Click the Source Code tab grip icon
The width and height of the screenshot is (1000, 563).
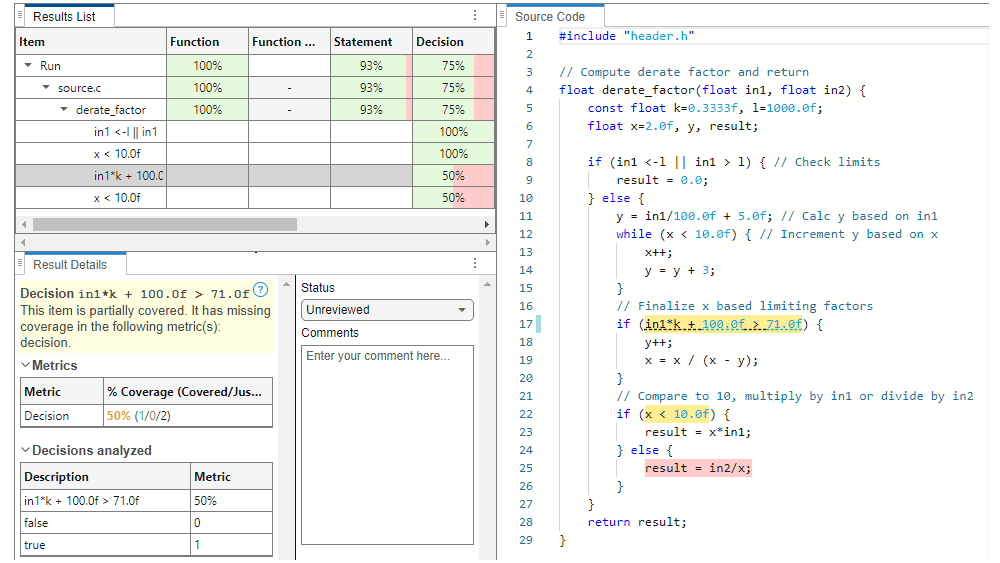pyautogui.click(x=503, y=16)
